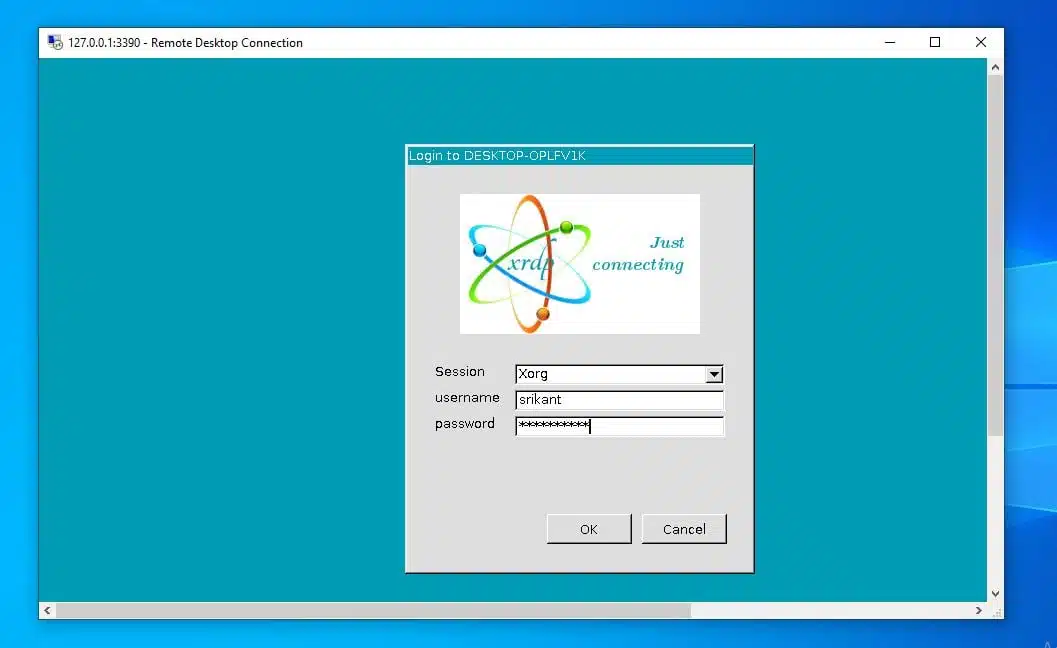Close the Remote Desktop Connection window
1057x648 pixels.
981,43
